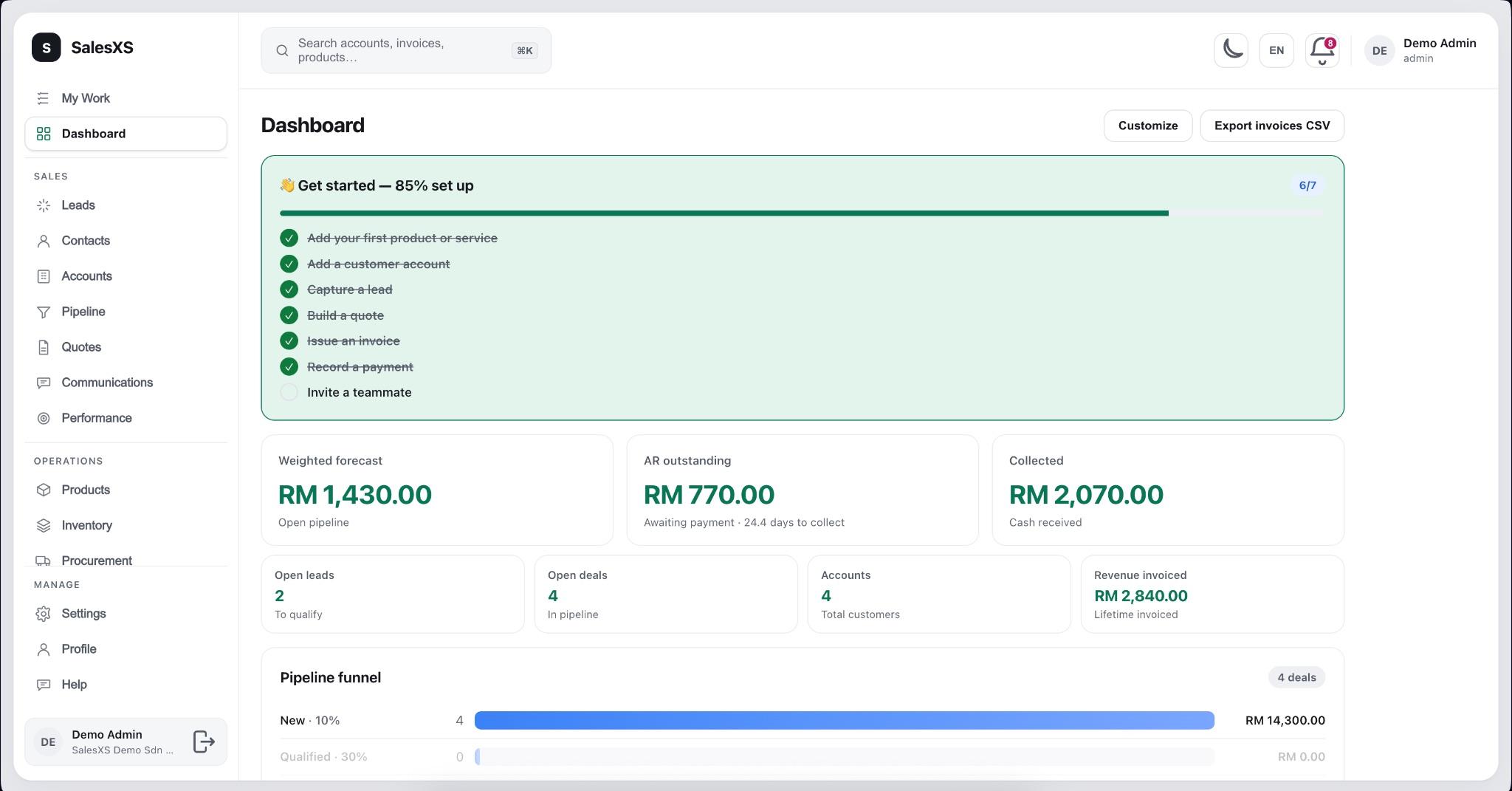Toggle dark mode with moon icon
1512x791 pixels.
click(1231, 50)
